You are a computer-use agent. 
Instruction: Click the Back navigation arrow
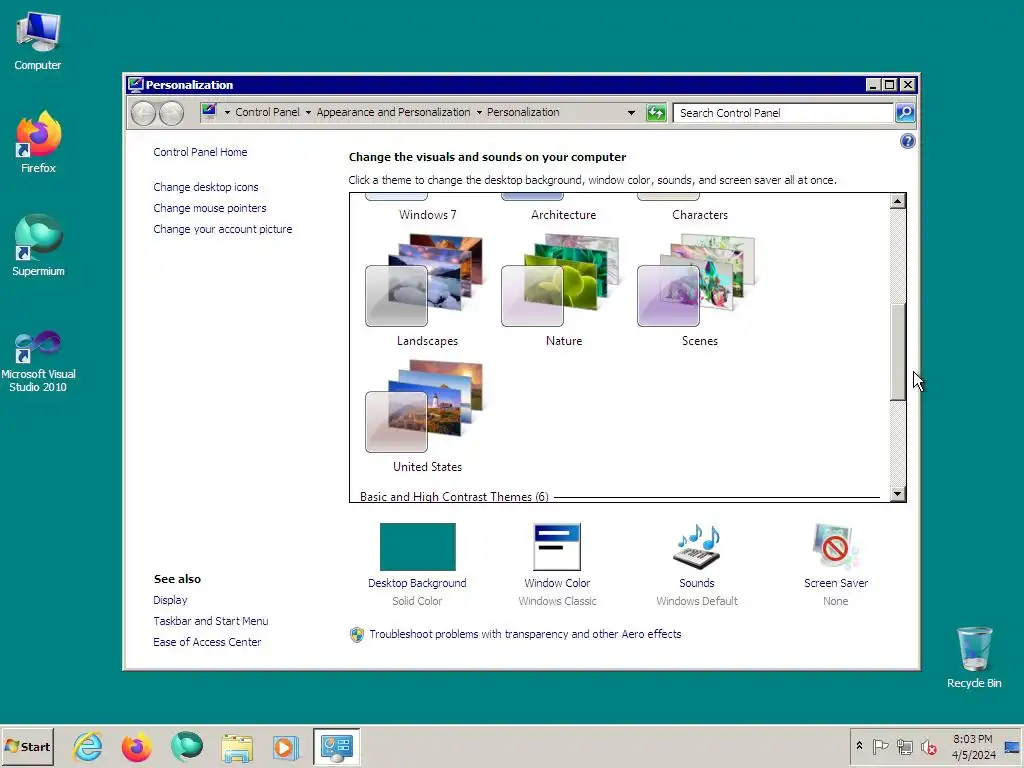pyautogui.click(x=143, y=113)
